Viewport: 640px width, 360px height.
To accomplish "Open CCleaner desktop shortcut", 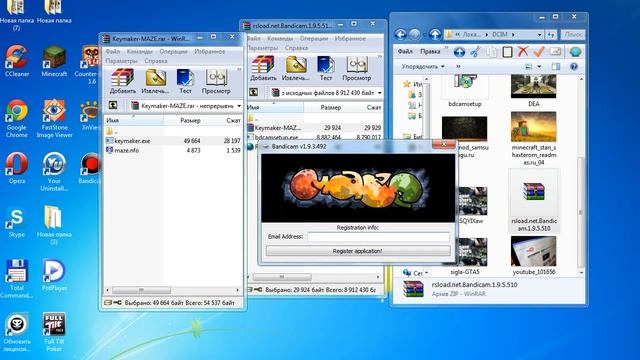I will point(17,60).
